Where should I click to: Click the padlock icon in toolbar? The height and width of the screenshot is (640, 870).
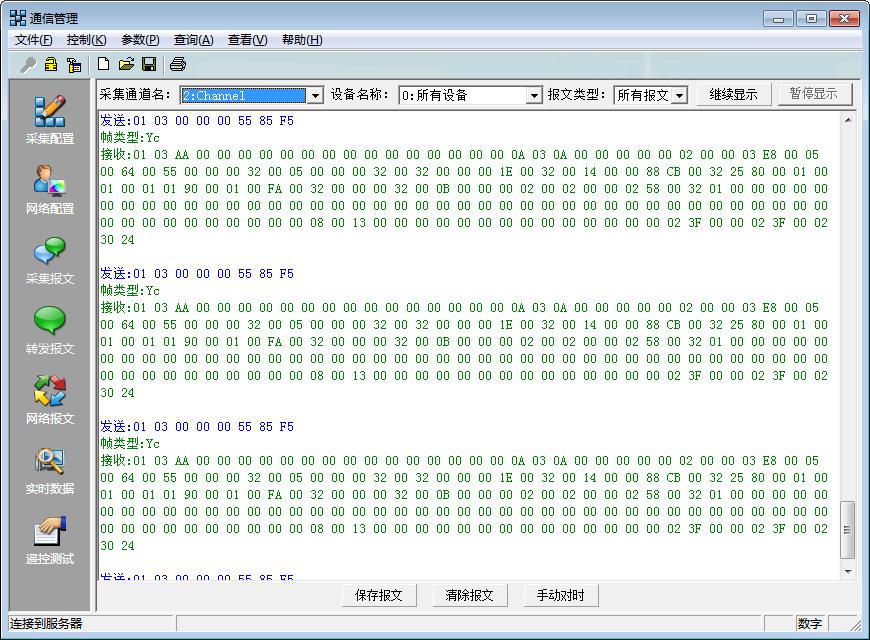tap(51, 64)
